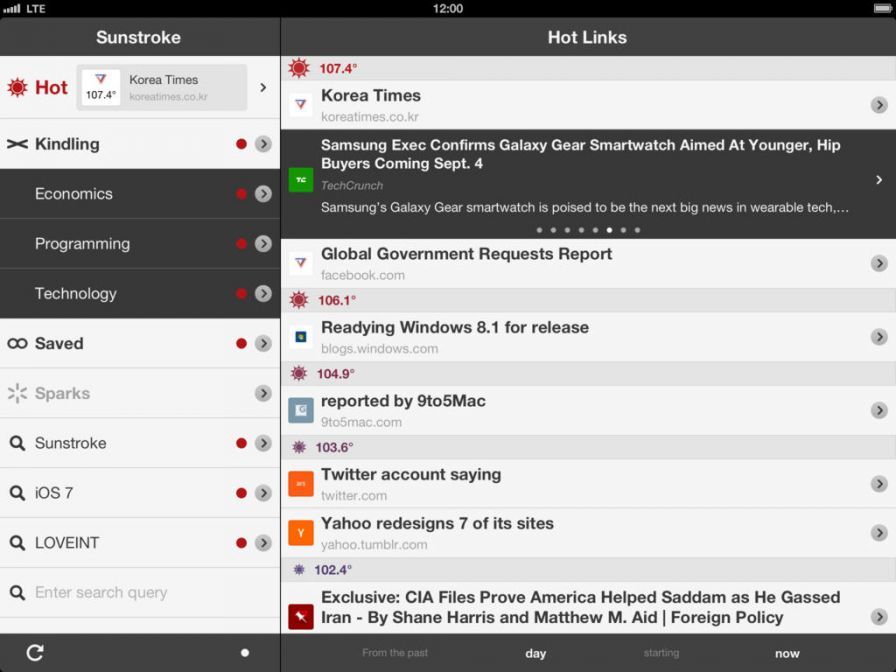Select the Programming category

click(x=83, y=244)
